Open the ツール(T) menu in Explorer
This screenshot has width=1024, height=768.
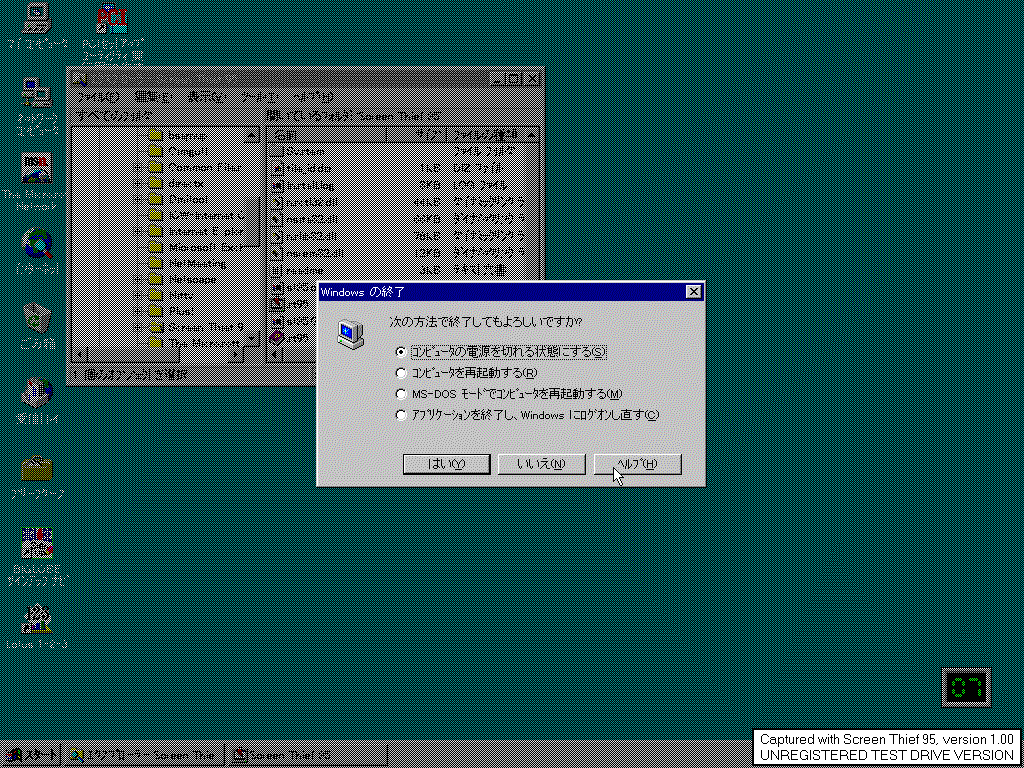(260, 97)
